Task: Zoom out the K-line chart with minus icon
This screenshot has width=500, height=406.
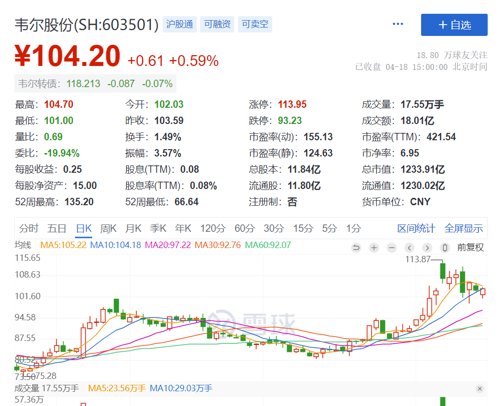Action: click(x=392, y=248)
